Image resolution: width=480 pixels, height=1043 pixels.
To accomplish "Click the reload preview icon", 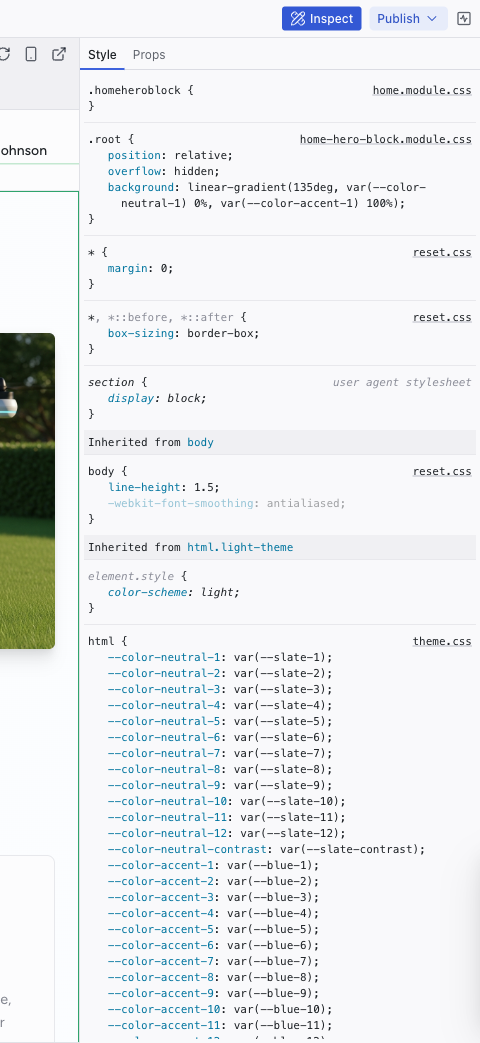I will [4, 55].
